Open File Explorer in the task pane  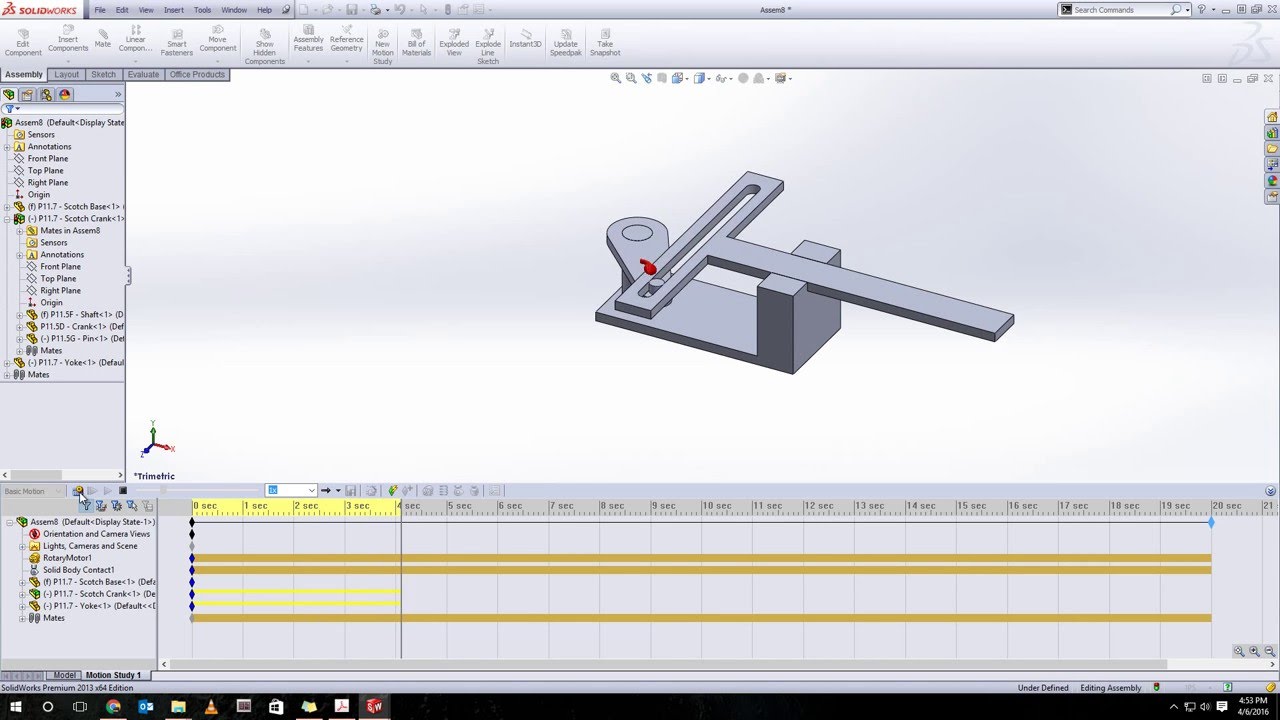click(x=1272, y=149)
